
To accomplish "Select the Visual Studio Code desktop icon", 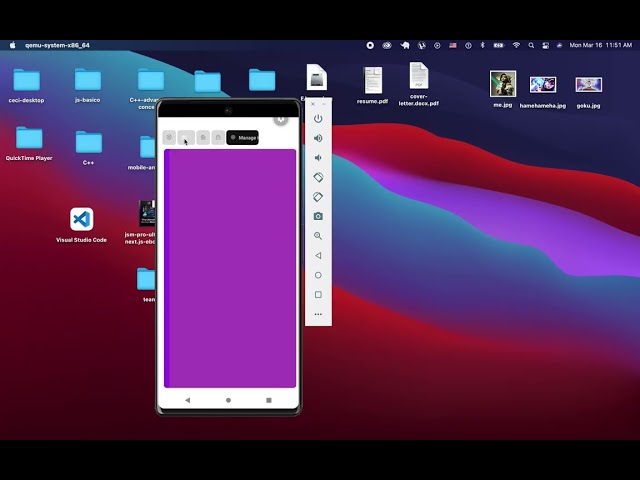I will [82, 225].
